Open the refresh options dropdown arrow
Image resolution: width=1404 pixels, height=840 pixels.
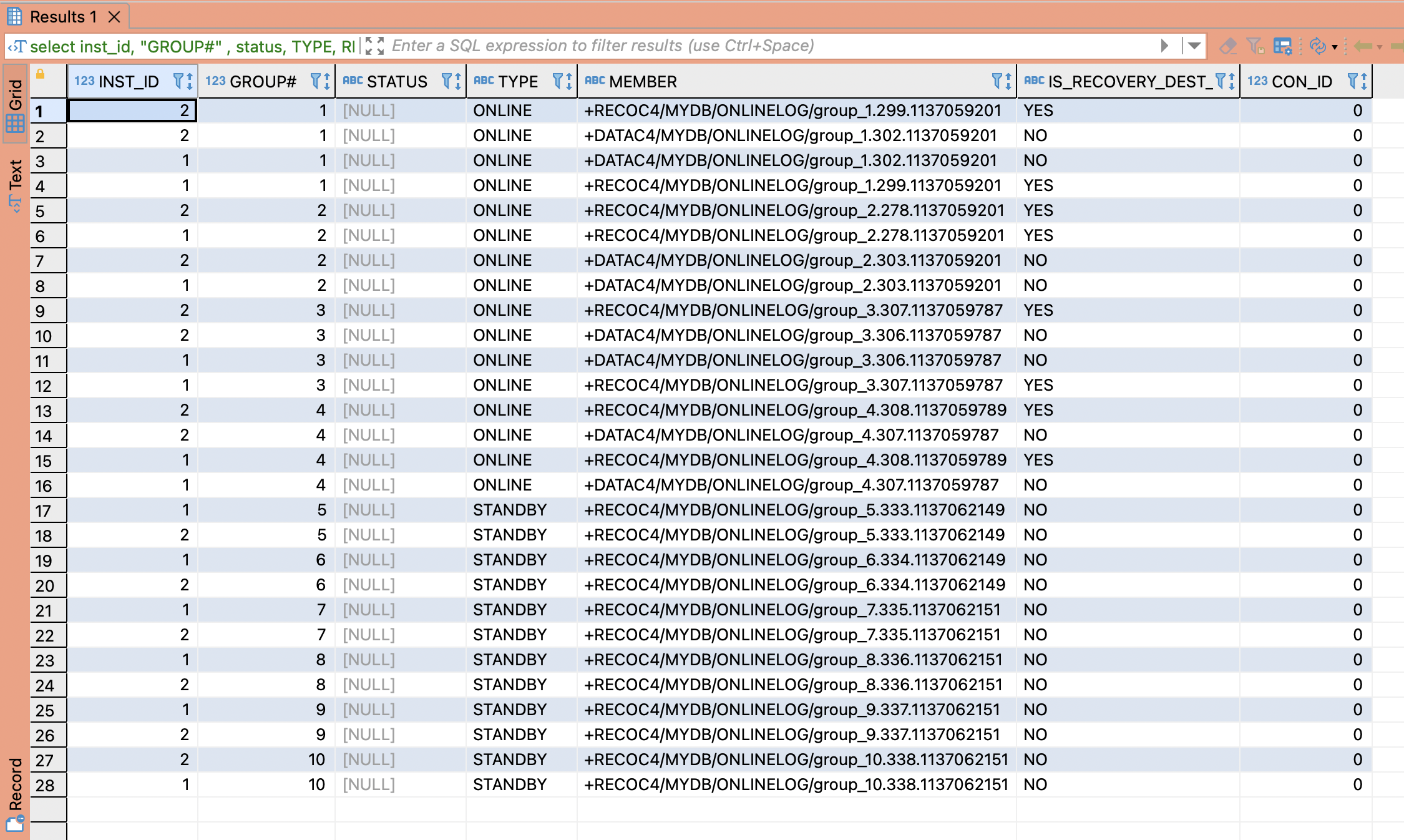(x=1335, y=47)
